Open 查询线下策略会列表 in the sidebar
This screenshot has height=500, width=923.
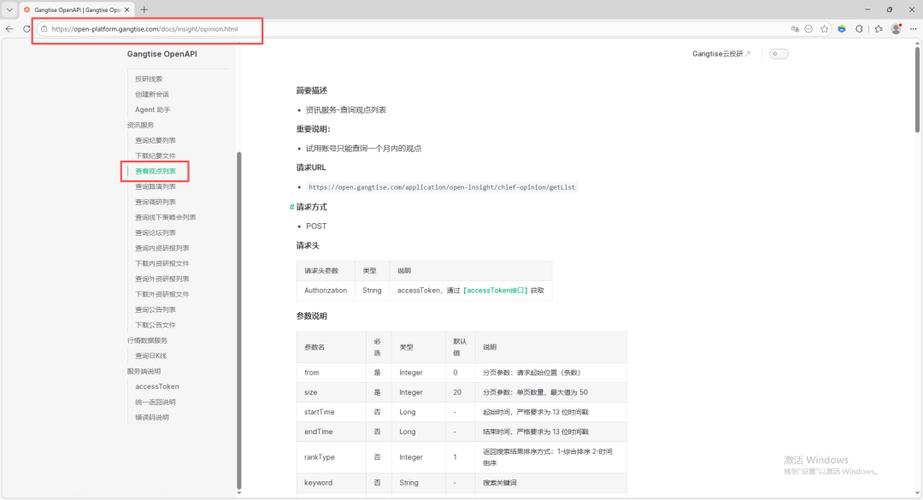point(165,217)
